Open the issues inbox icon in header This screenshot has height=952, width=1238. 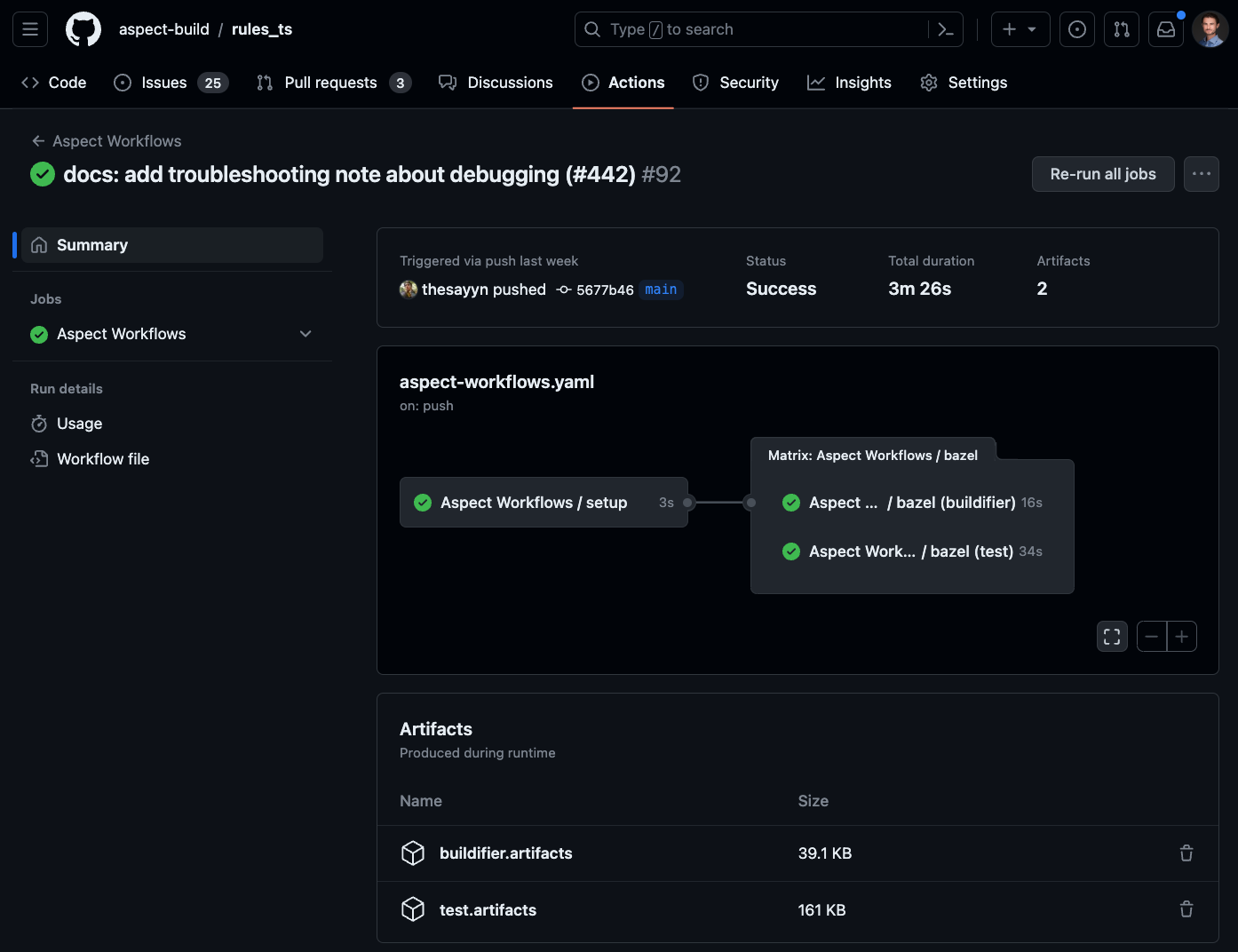pyautogui.click(x=1077, y=29)
